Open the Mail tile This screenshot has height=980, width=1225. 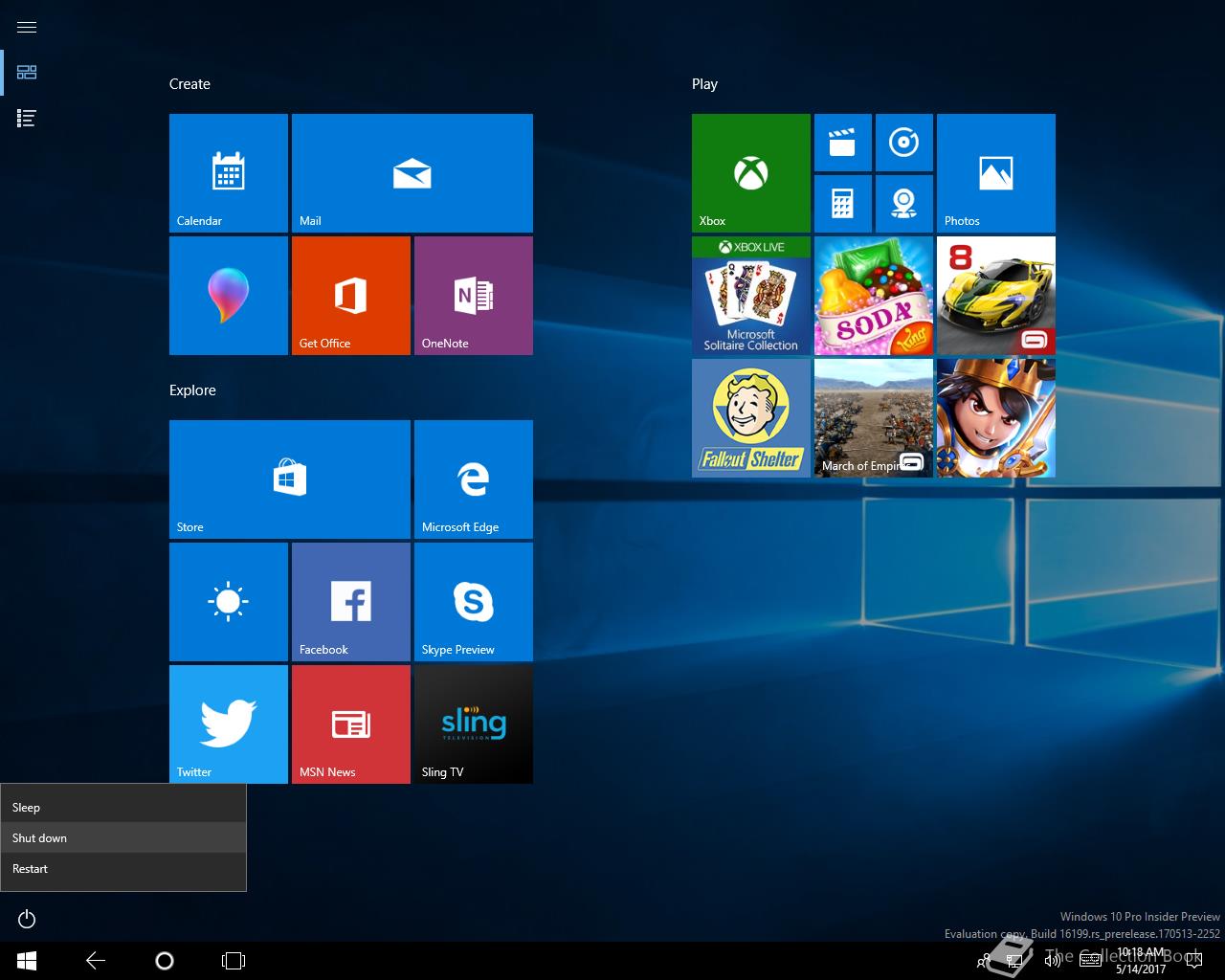pos(412,173)
